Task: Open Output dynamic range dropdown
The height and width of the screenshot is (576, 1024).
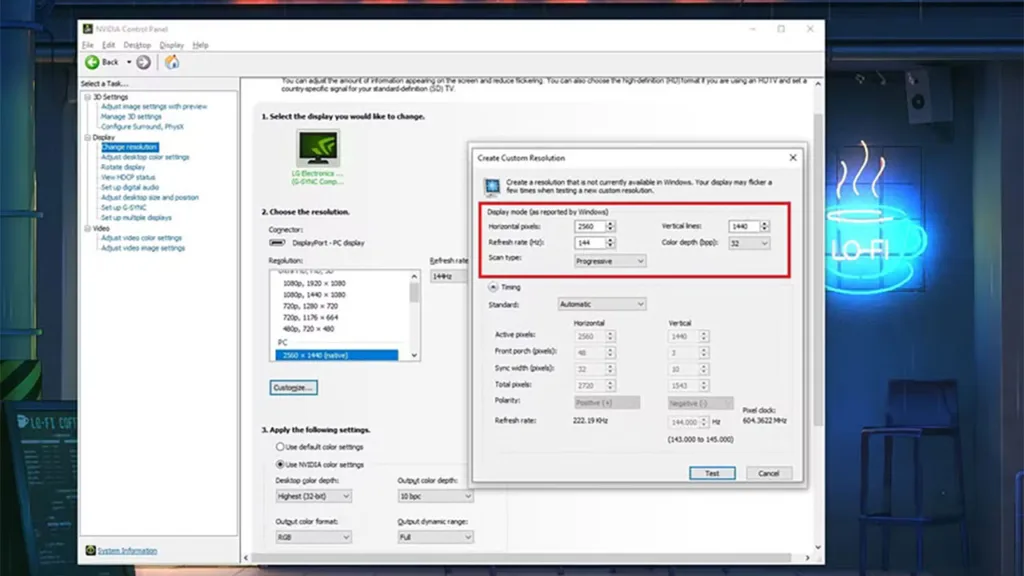Action: tap(435, 537)
